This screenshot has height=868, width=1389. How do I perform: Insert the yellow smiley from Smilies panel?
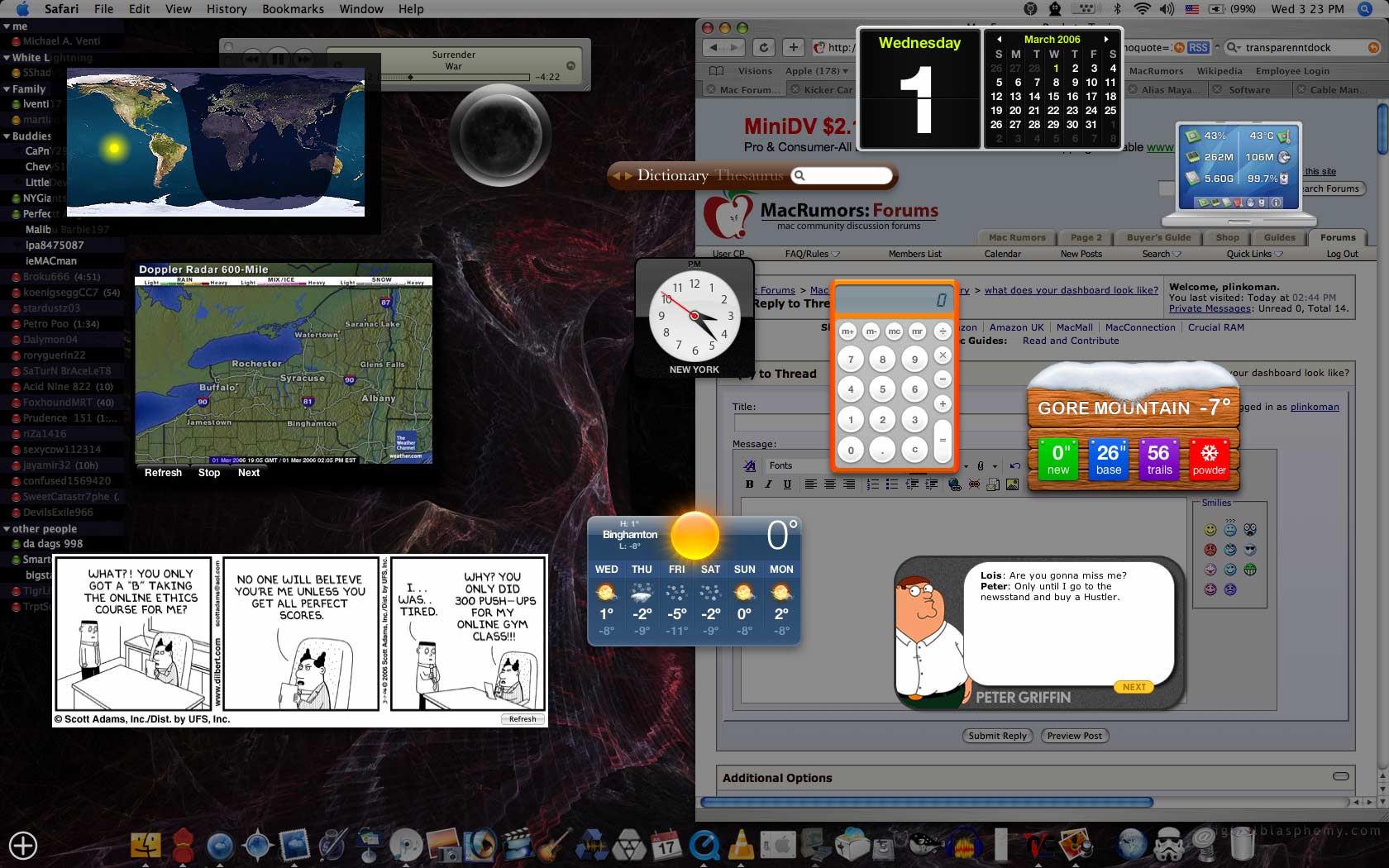pyautogui.click(x=1210, y=529)
